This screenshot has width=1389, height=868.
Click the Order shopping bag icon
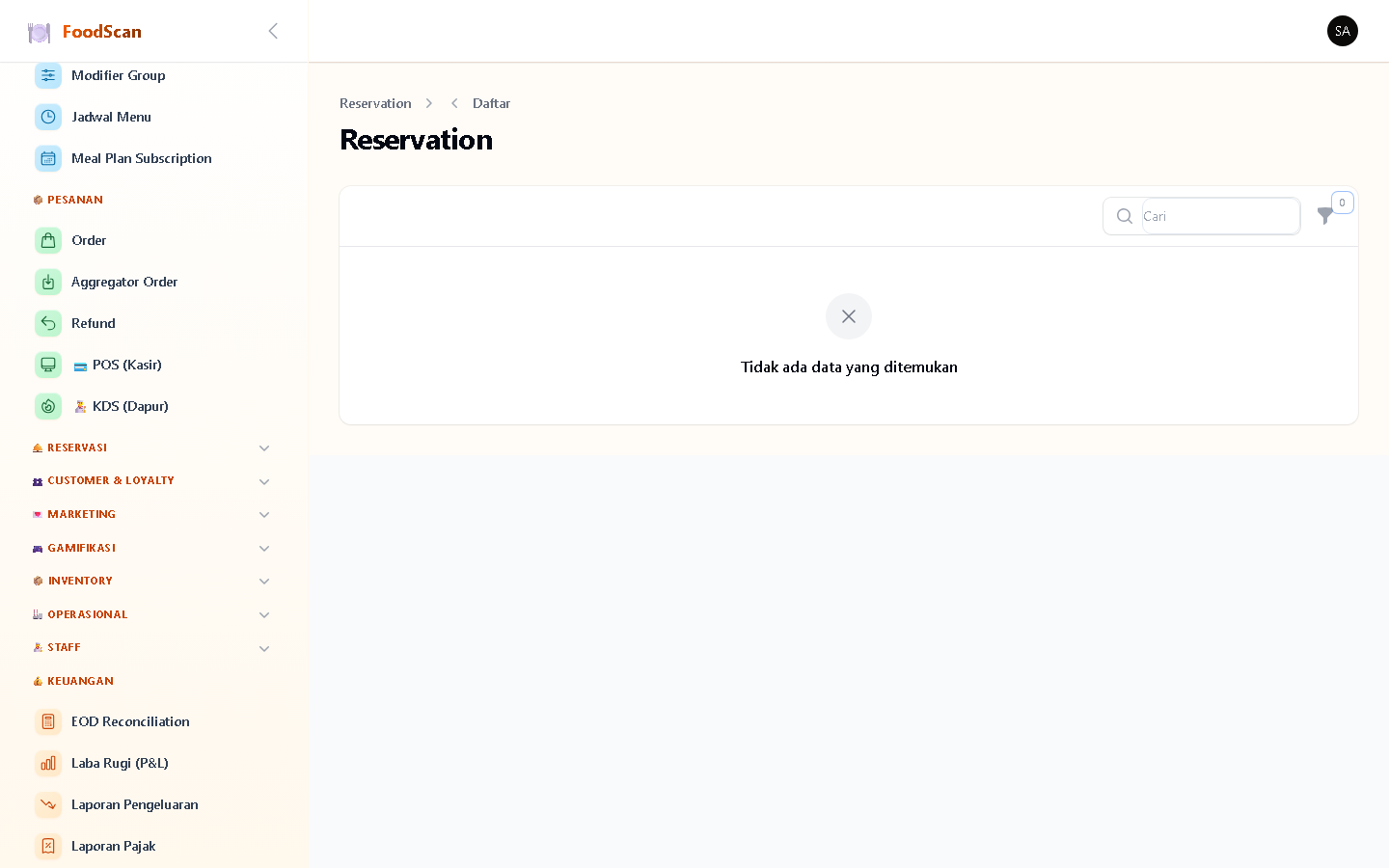48,240
